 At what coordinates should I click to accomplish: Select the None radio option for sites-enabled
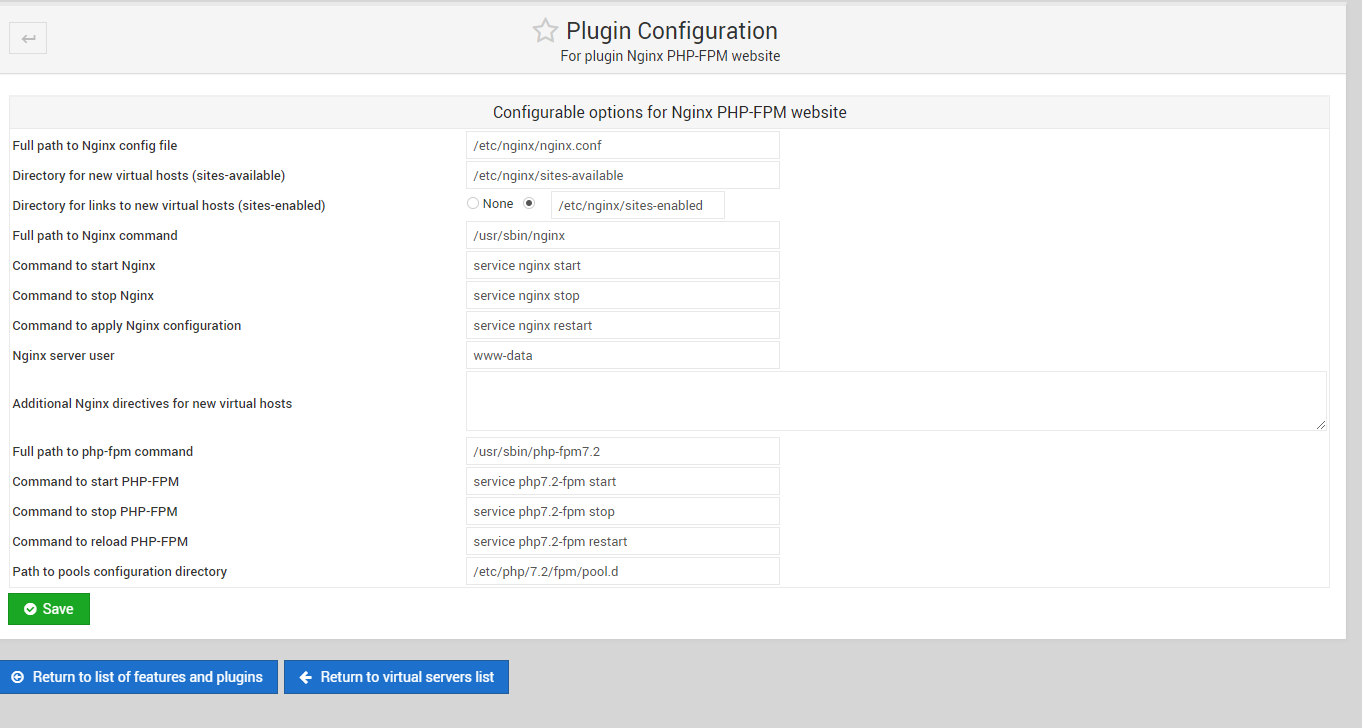(x=473, y=203)
